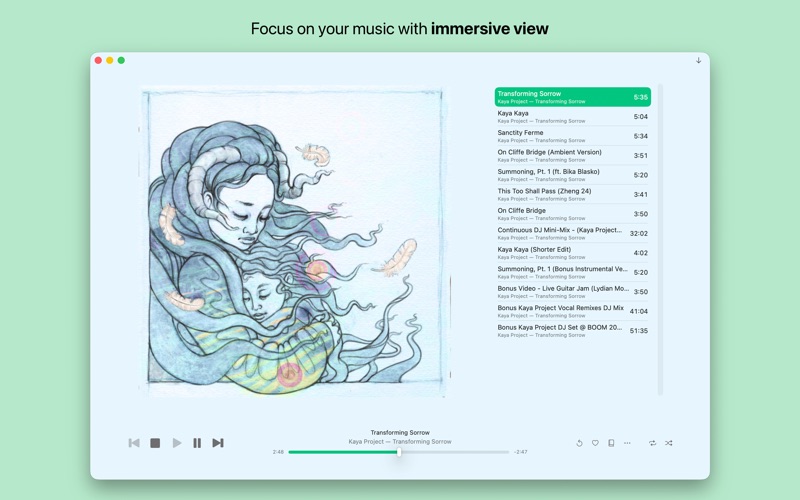The image size is (800, 500).
Task: Click the down arrow in window corner
Action: point(698,60)
